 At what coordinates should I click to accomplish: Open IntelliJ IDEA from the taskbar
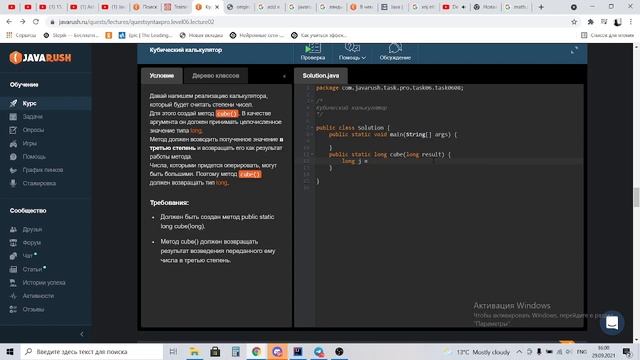(298, 351)
